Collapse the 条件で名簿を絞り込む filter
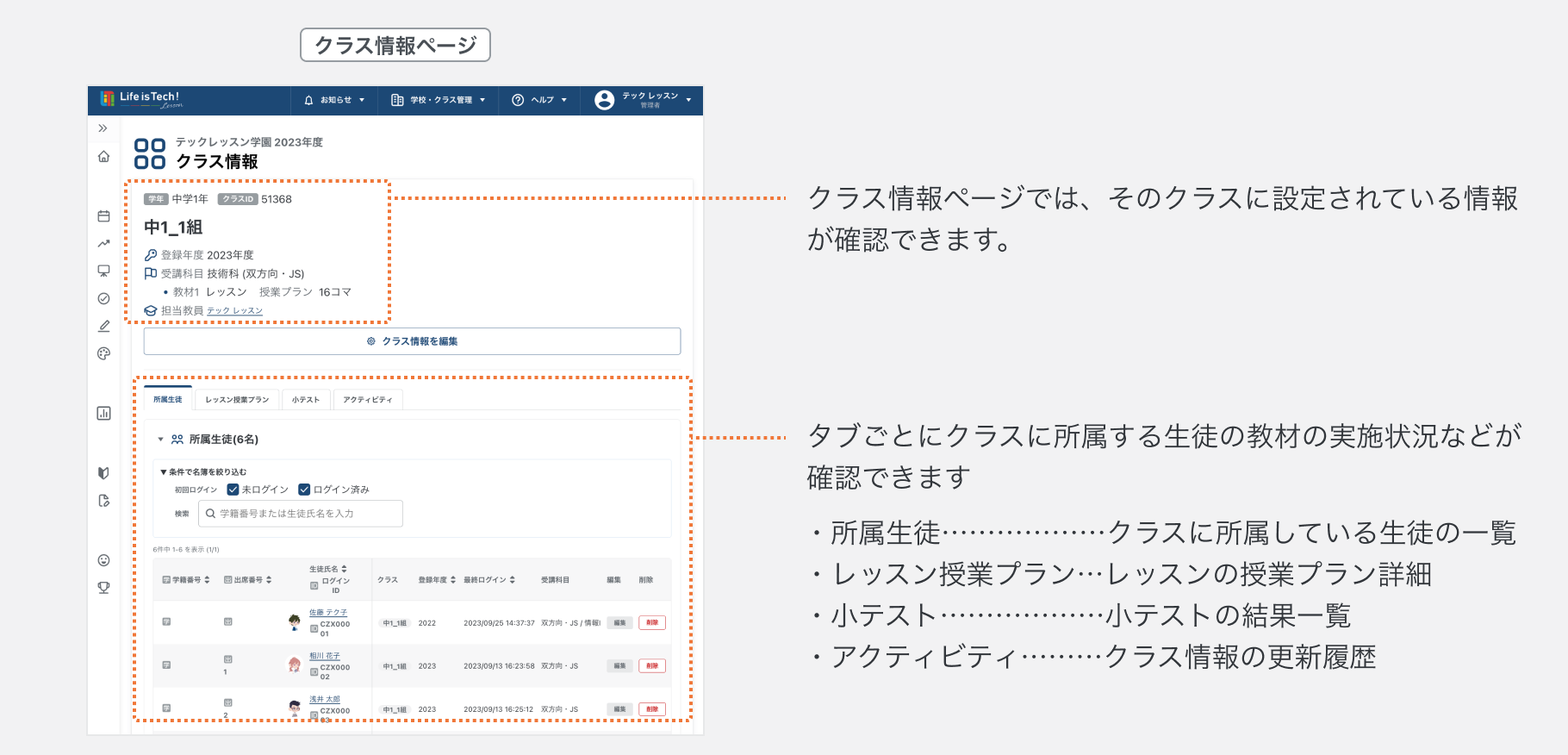This screenshot has height=755, width=1568. [203, 471]
